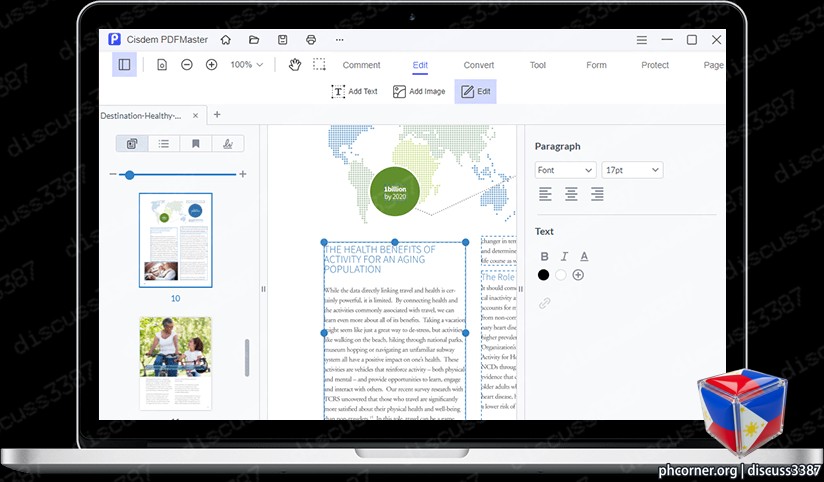Open the more options ellipsis menu
The height and width of the screenshot is (482, 824).
339,39
